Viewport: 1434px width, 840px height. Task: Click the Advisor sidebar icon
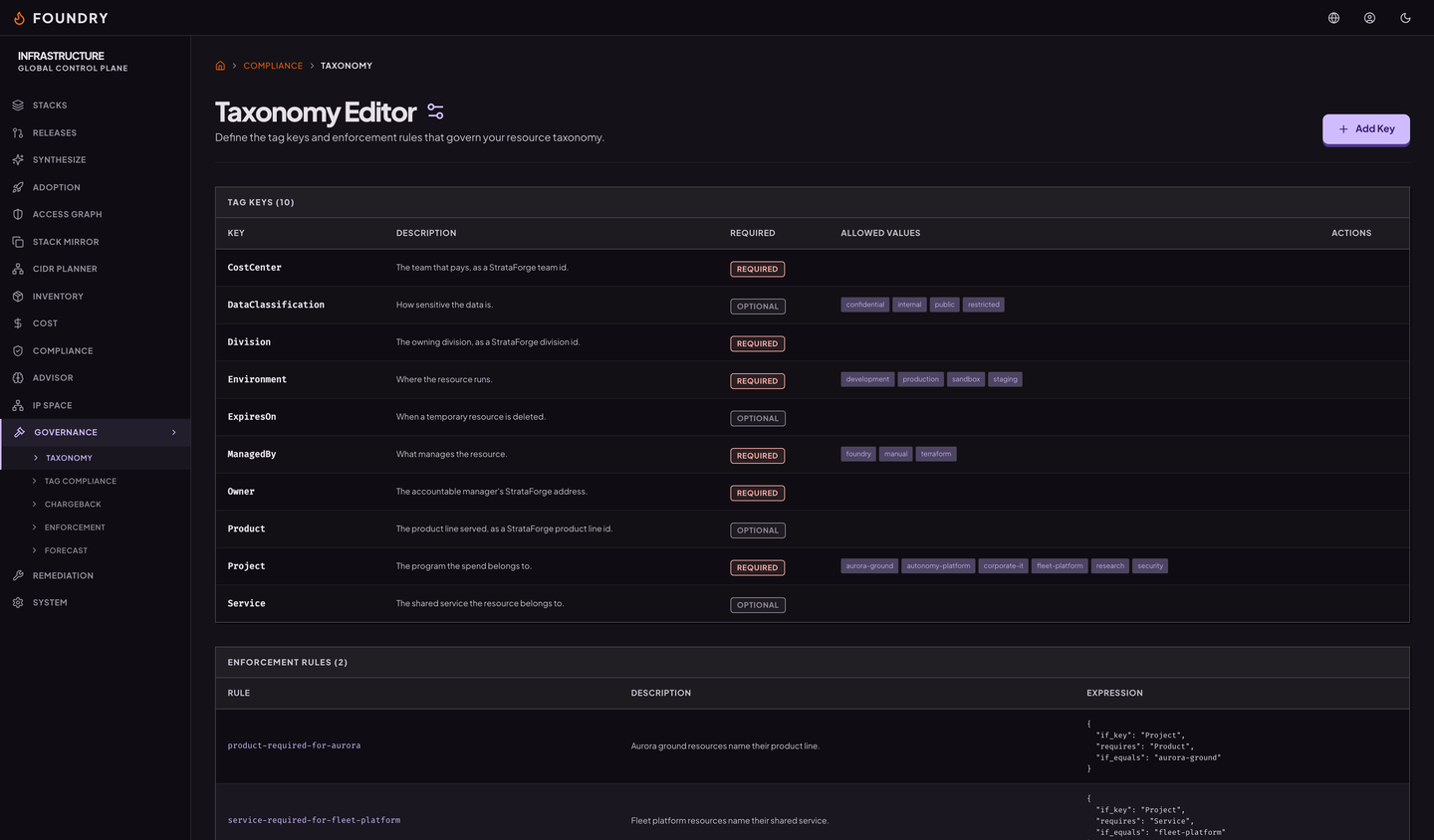tap(18, 378)
